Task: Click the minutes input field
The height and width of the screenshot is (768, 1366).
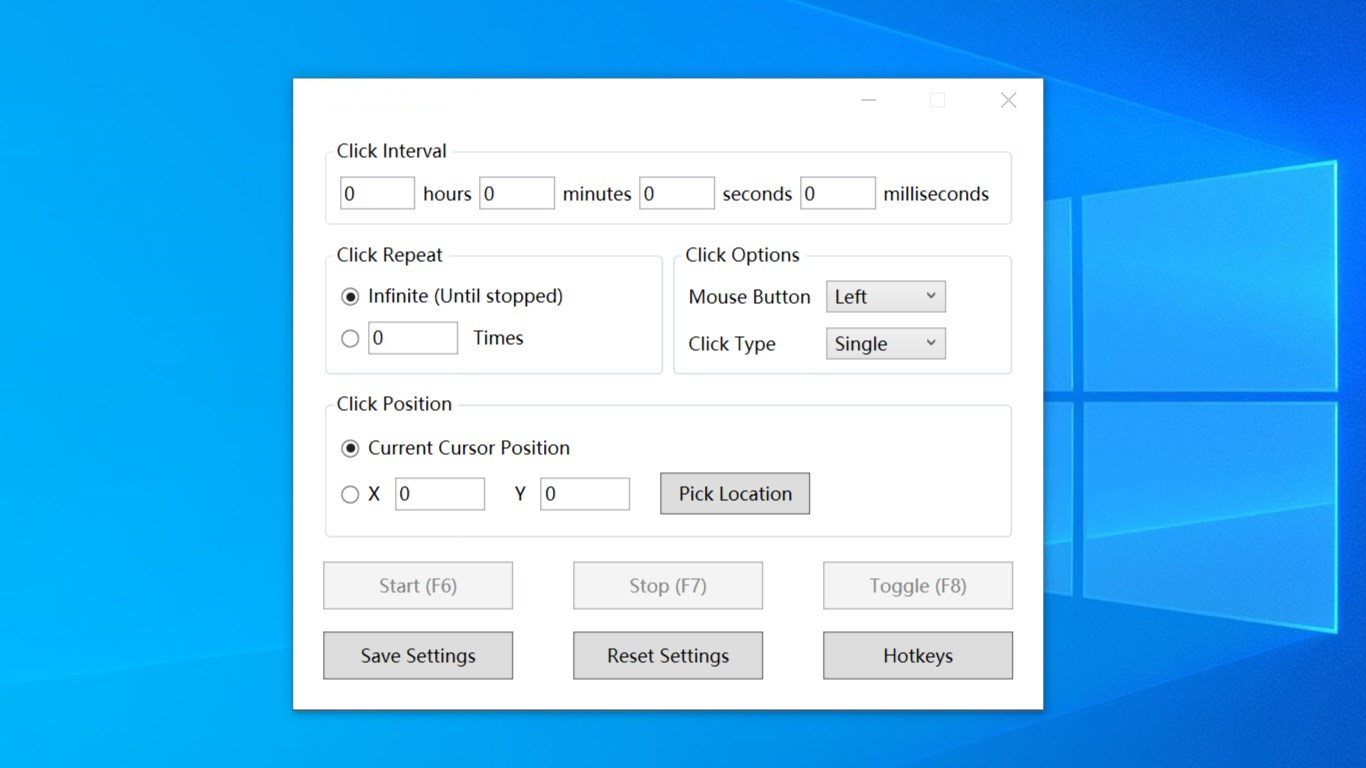Action: [517, 192]
